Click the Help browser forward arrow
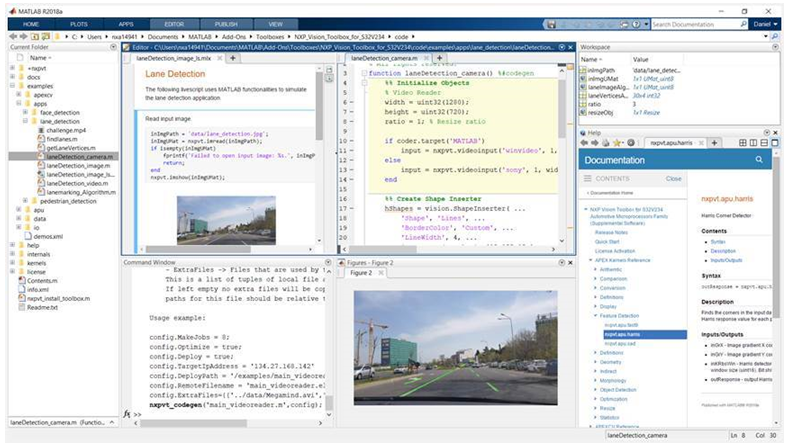The width and height of the screenshot is (787, 448). (x=595, y=142)
